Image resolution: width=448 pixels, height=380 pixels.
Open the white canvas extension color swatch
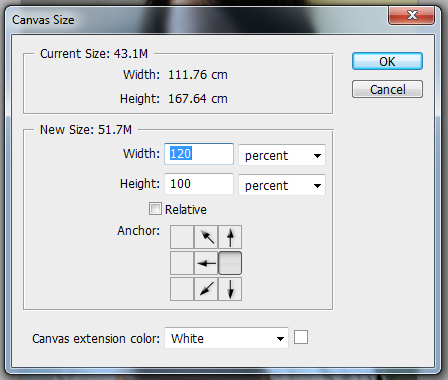click(x=301, y=337)
